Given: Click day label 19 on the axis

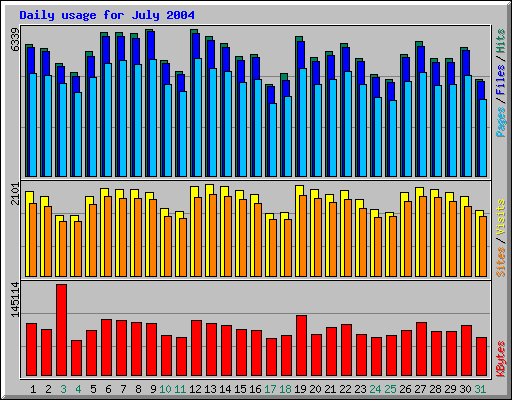Looking at the screenshot, I should (x=300, y=389).
